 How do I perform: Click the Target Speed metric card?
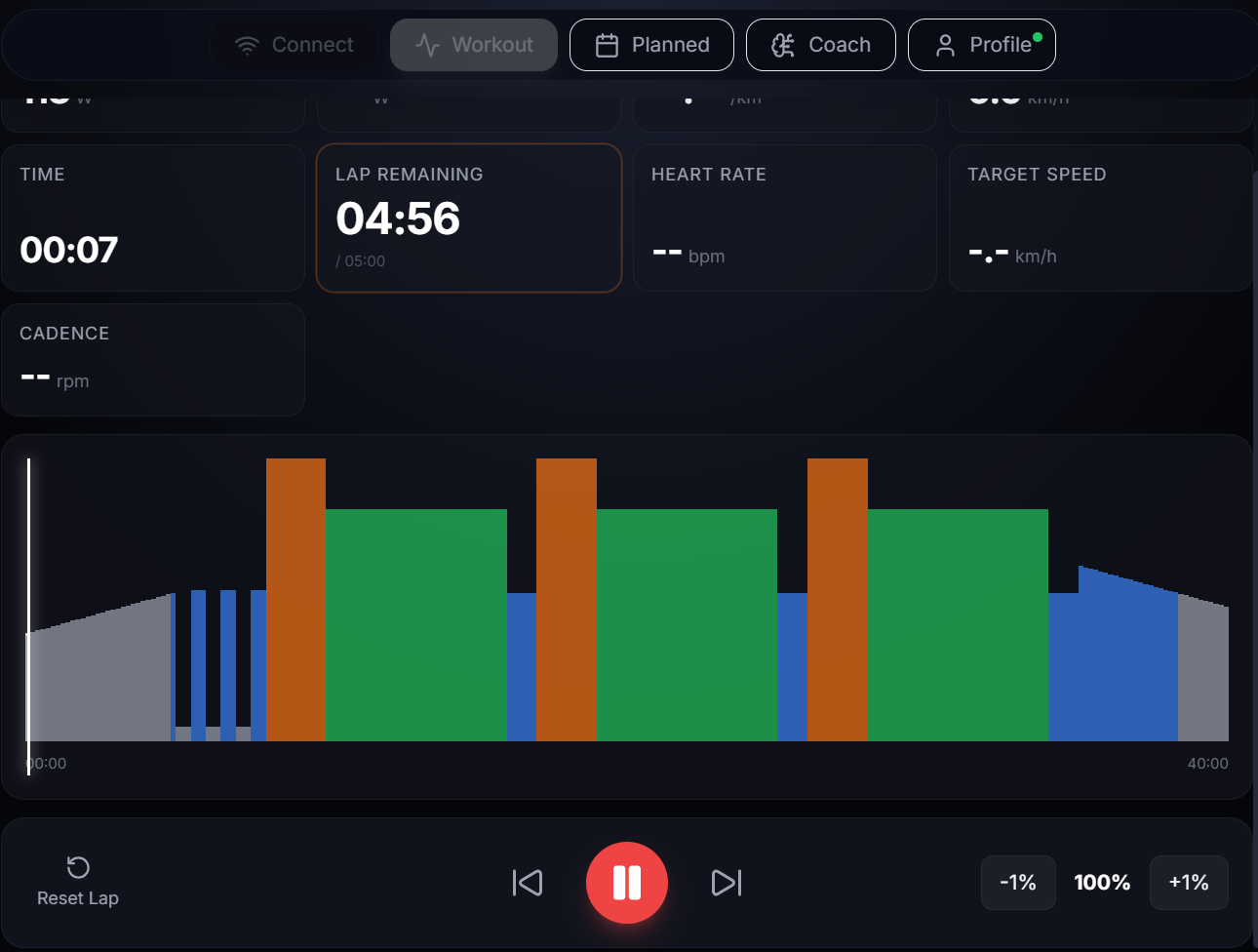click(x=1101, y=218)
